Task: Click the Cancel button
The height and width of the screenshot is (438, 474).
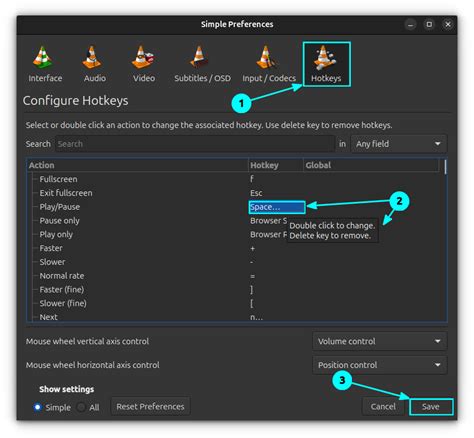Action: (383, 407)
